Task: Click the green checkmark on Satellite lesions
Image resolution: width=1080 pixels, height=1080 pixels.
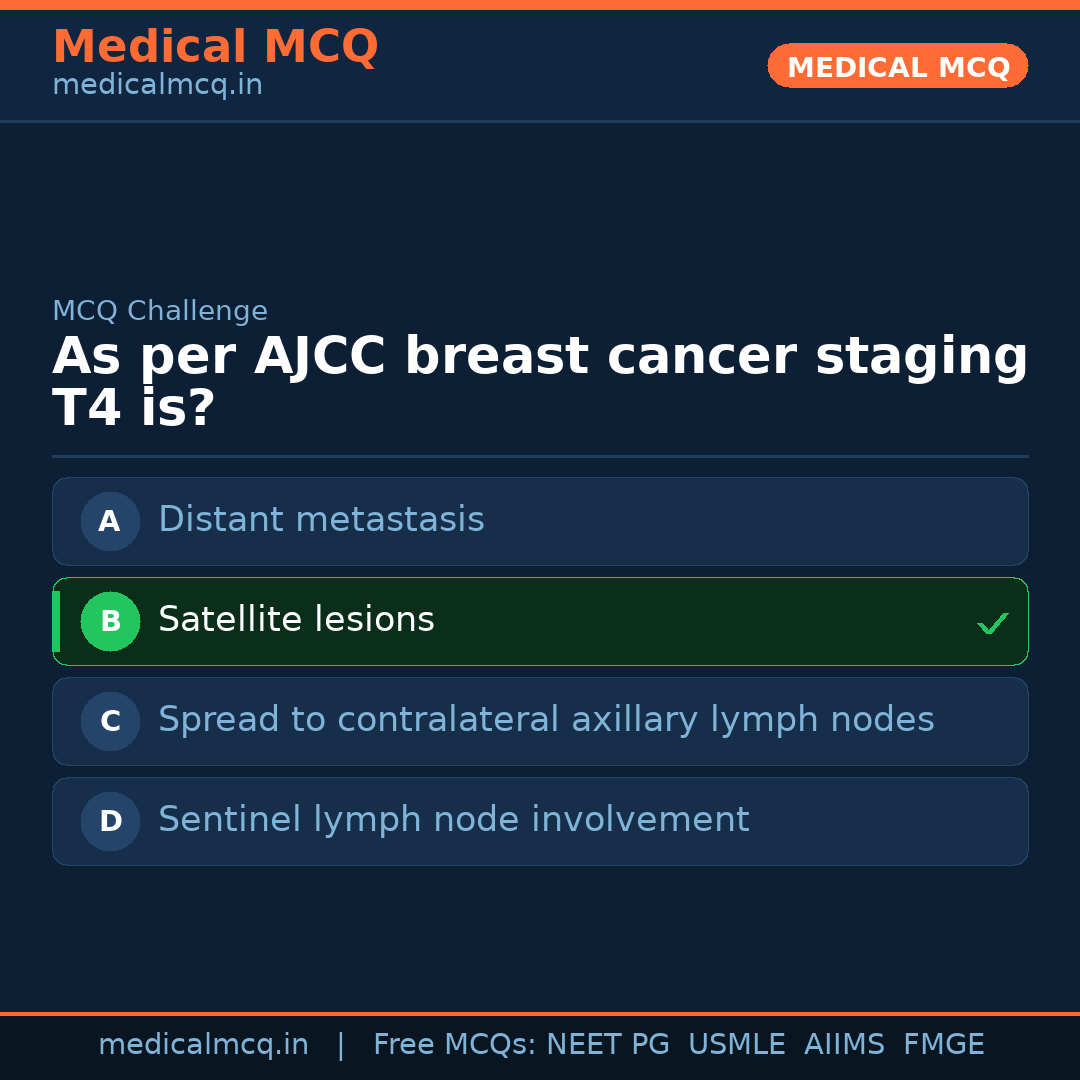Action: click(x=992, y=624)
